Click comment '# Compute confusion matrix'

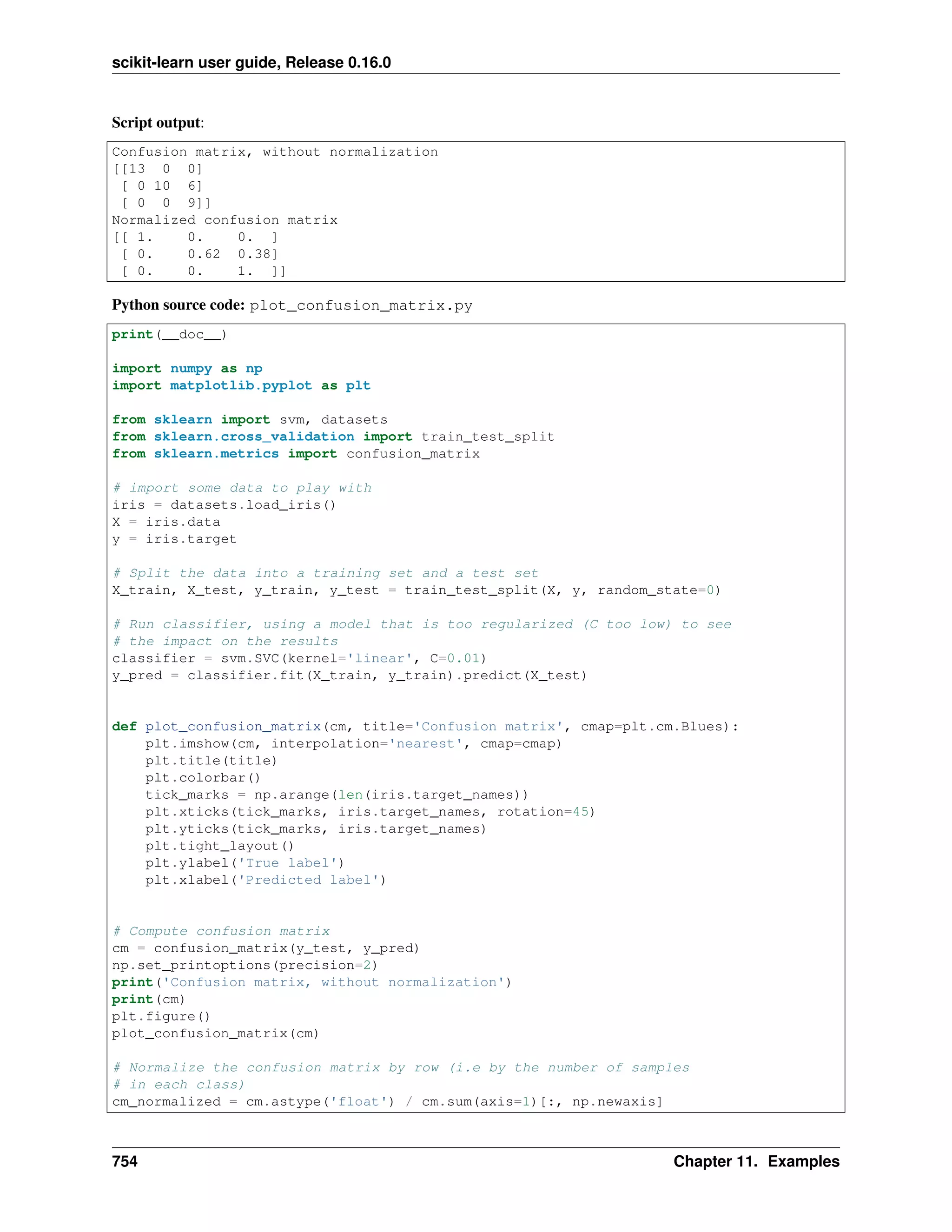pos(221,931)
